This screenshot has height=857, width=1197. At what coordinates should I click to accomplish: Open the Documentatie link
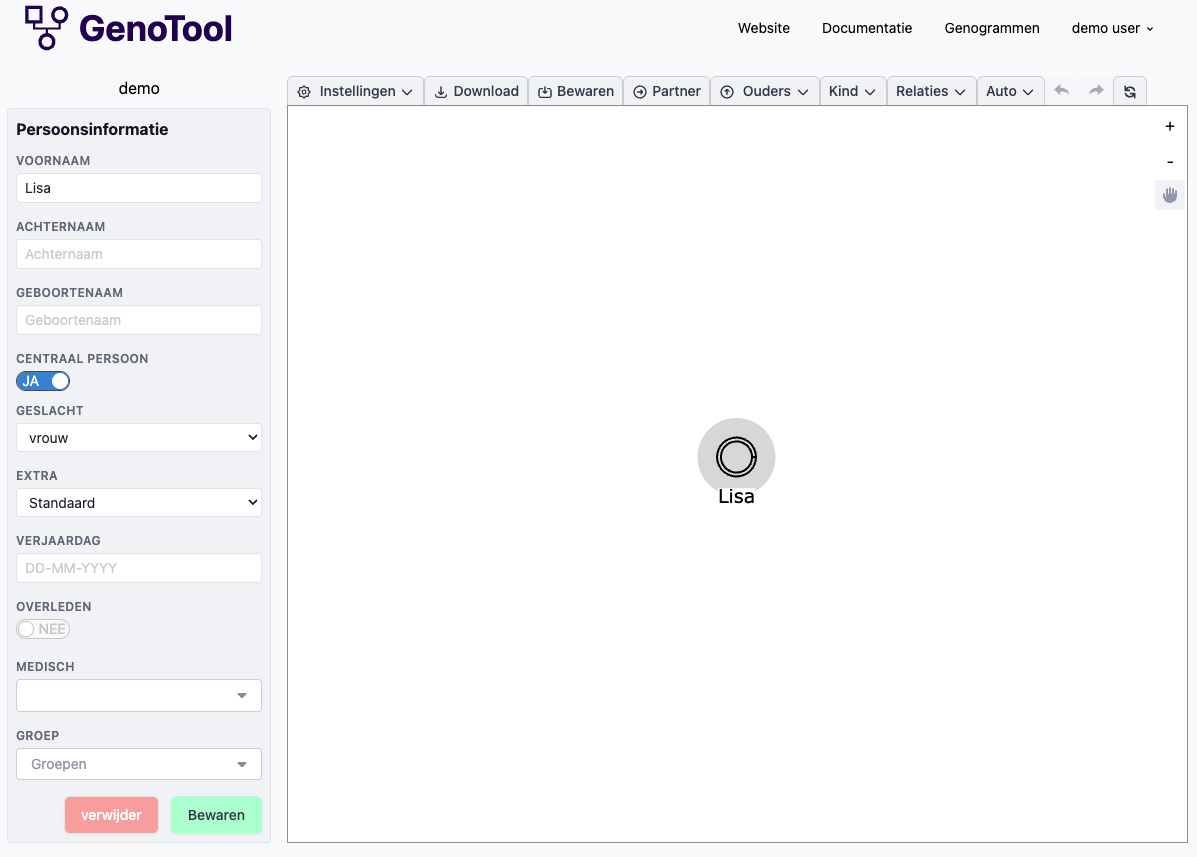tap(867, 28)
